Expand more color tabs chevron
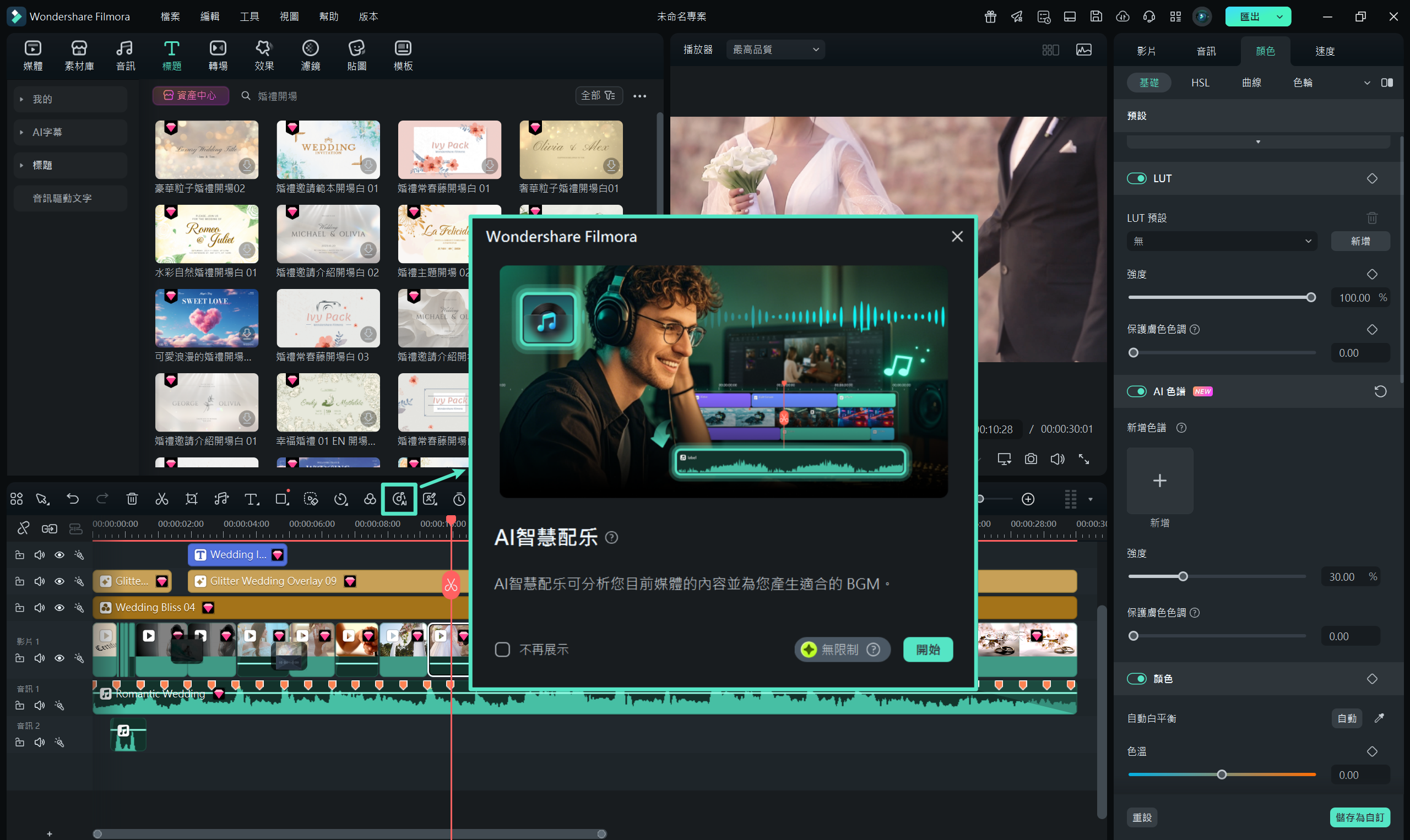 [x=1367, y=83]
